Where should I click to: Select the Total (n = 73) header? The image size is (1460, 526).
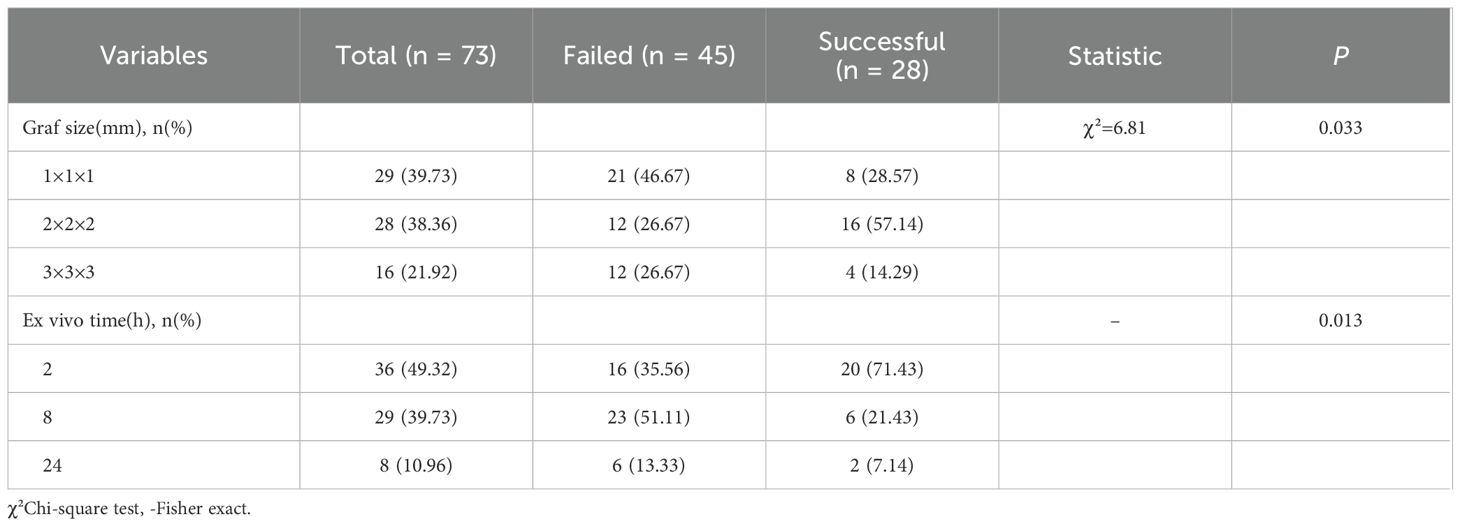(x=415, y=56)
